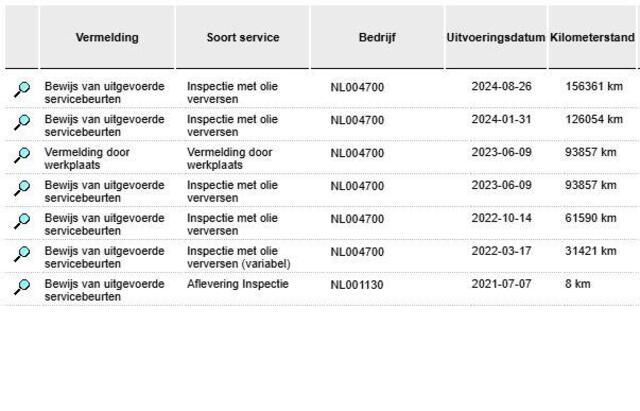This screenshot has height=411, width=640.
Task: View details of the Vermelding door werkplaats row
Action: (21, 156)
